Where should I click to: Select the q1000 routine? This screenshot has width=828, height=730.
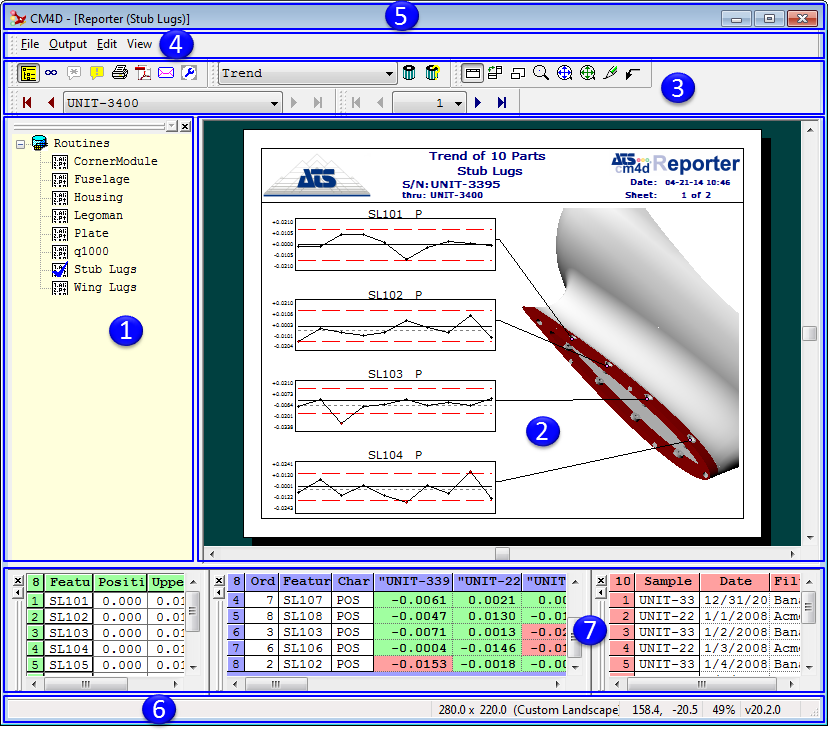pyautogui.click(x=91, y=251)
